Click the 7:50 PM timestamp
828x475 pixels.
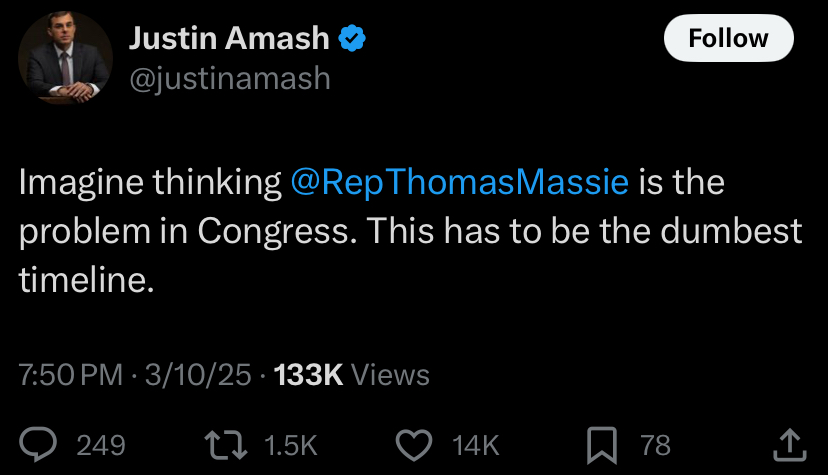click(x=70, y=375)
